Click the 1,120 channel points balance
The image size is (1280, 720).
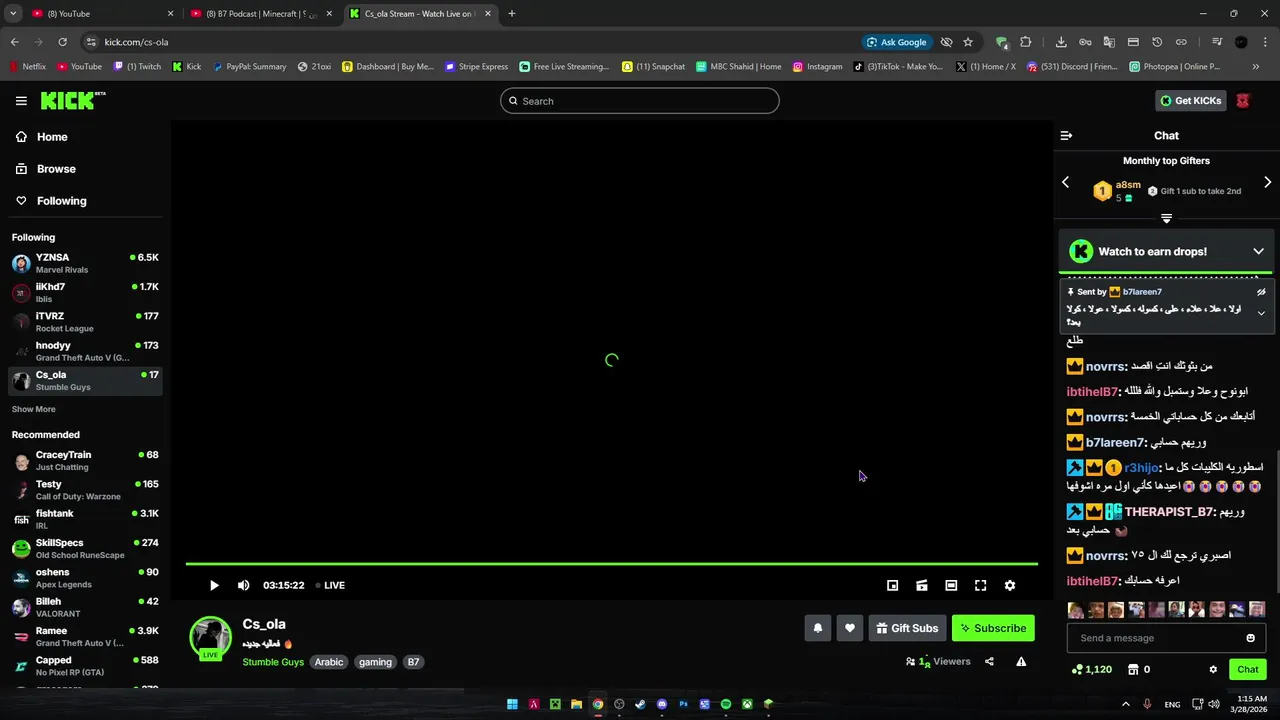[1091, 669]
